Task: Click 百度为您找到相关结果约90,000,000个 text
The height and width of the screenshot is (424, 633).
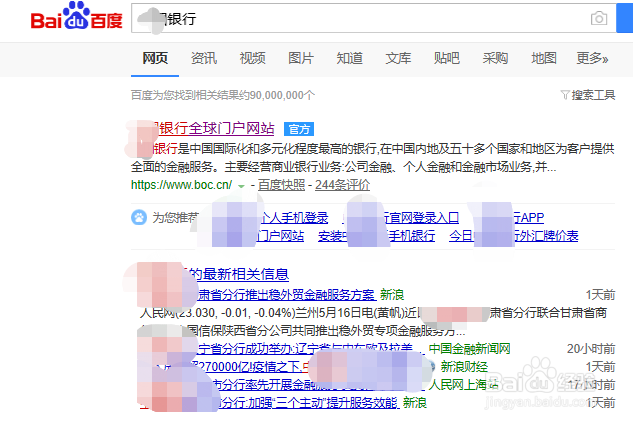Action: pyautogui.click(x=223, y=95)
